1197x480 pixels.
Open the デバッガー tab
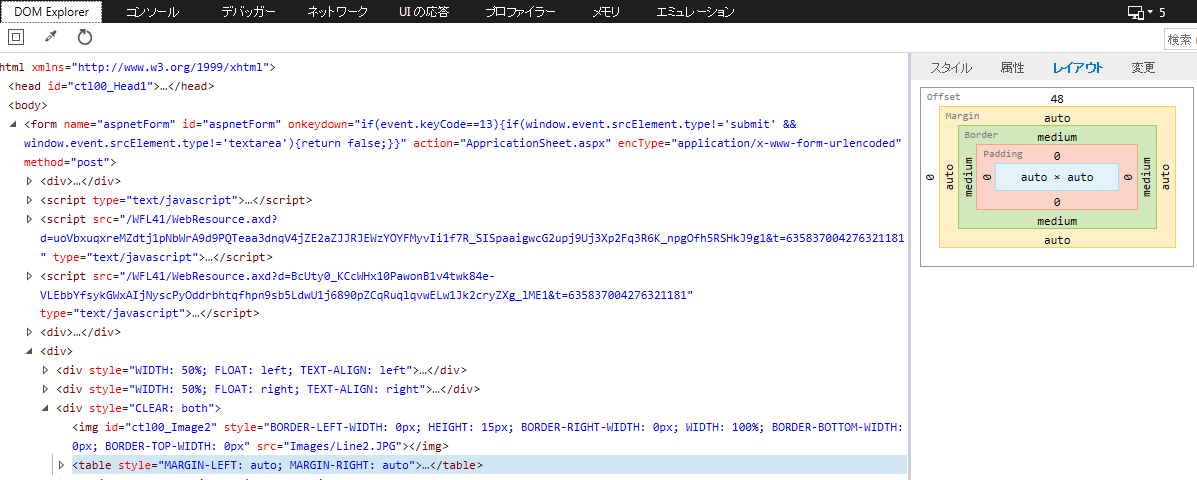tap(248, 11)
